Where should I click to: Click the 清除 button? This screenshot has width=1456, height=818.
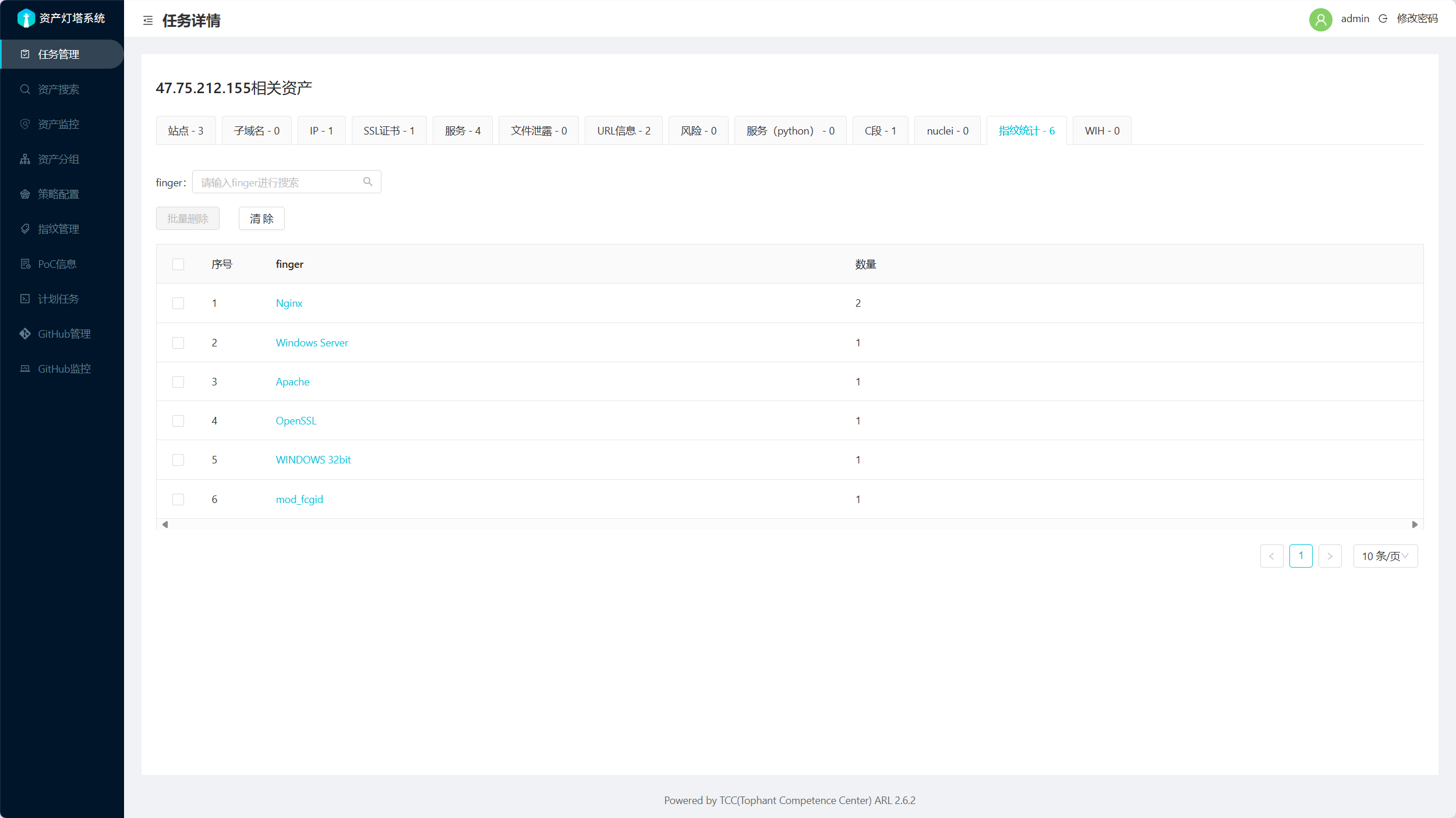coord(261,218)
